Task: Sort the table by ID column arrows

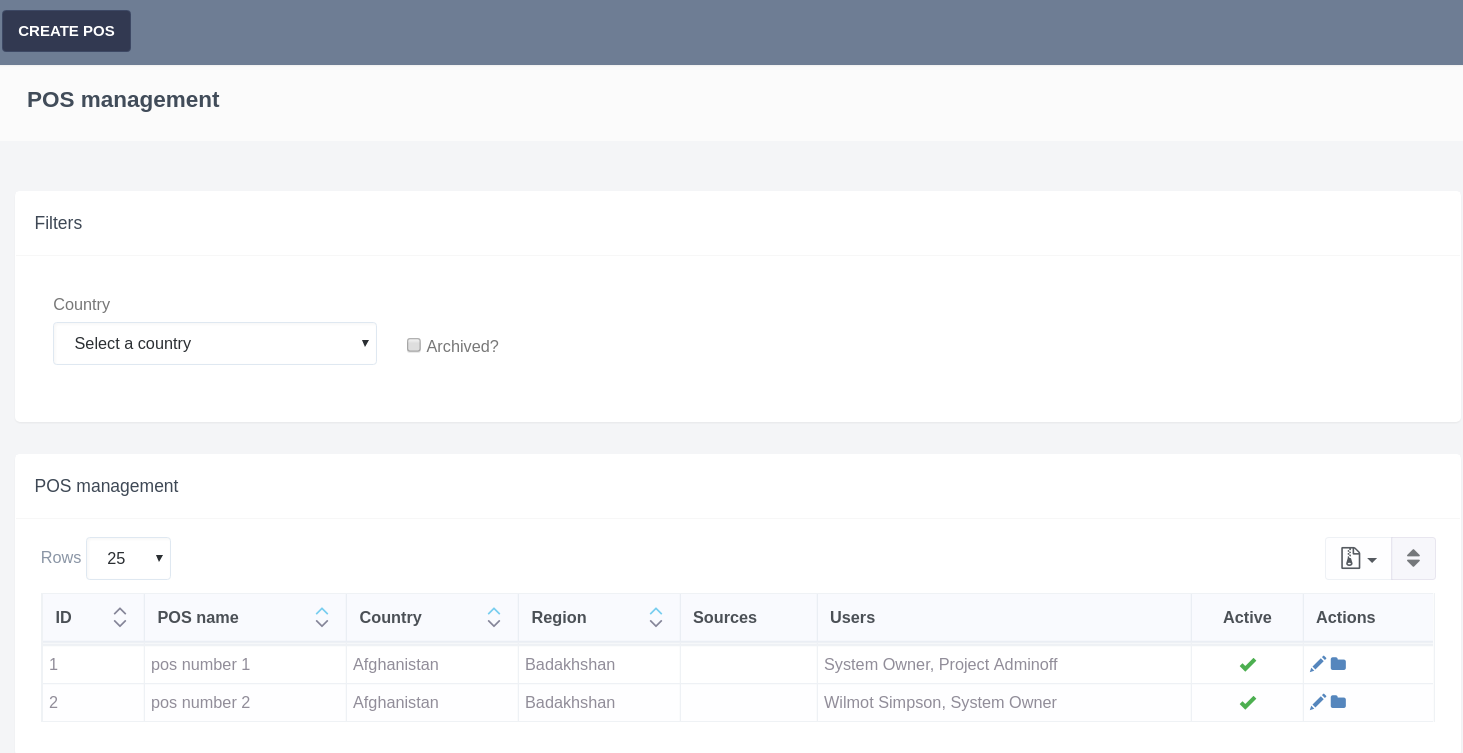Action: coord(120,617)
